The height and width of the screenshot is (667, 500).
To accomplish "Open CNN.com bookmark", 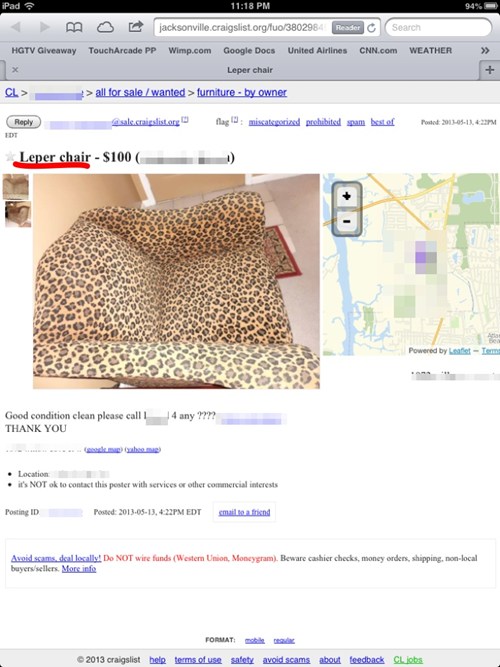I will 378,51.
